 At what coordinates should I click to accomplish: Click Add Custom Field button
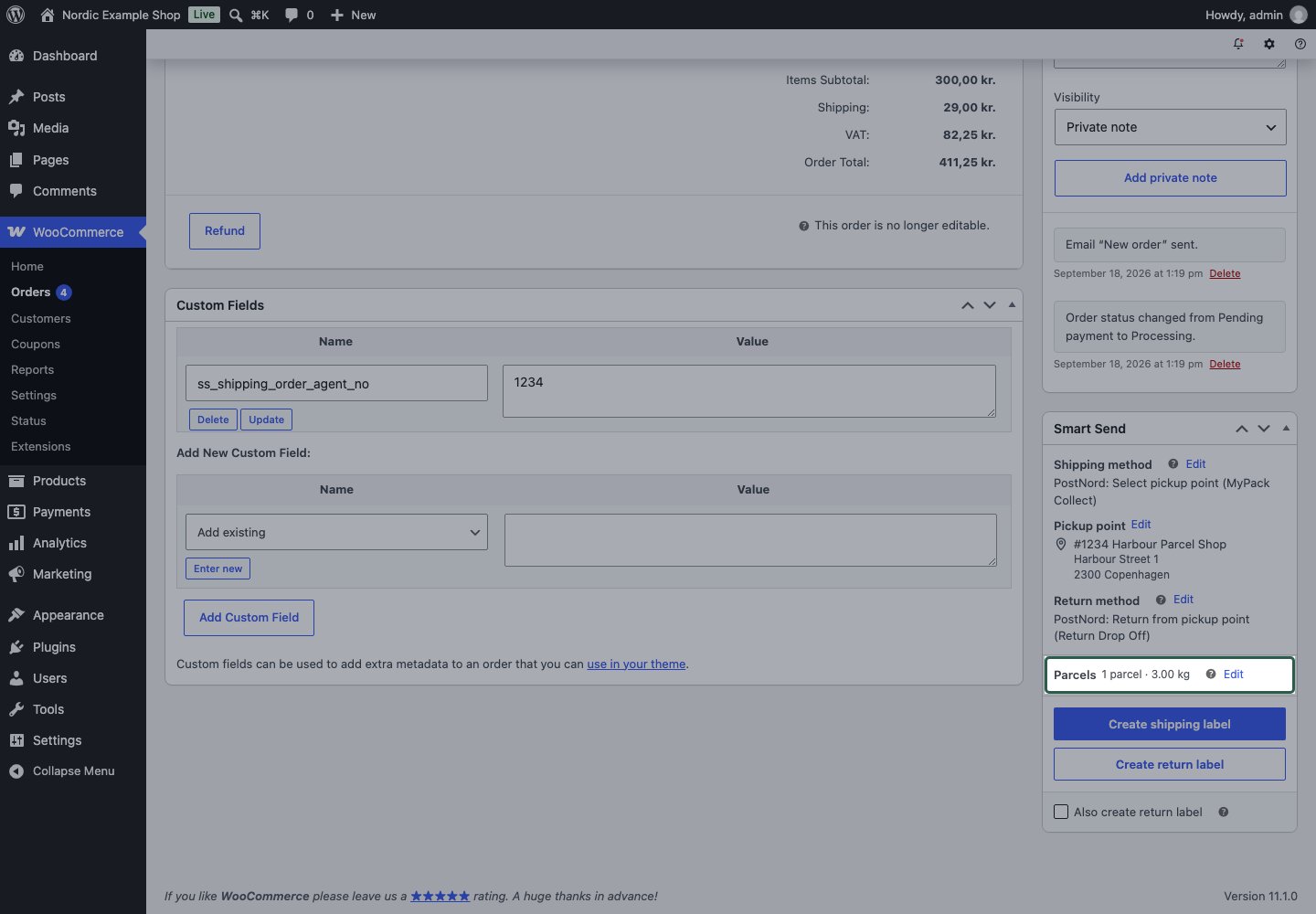tap(249, 618)
